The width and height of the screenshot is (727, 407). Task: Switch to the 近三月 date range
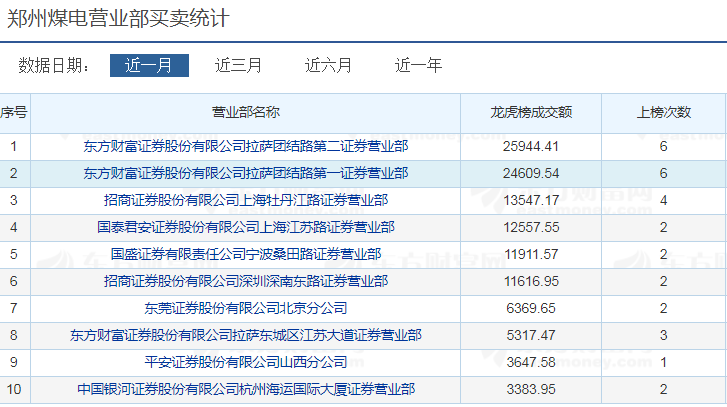pyautogui.click(x=238, y=65)
